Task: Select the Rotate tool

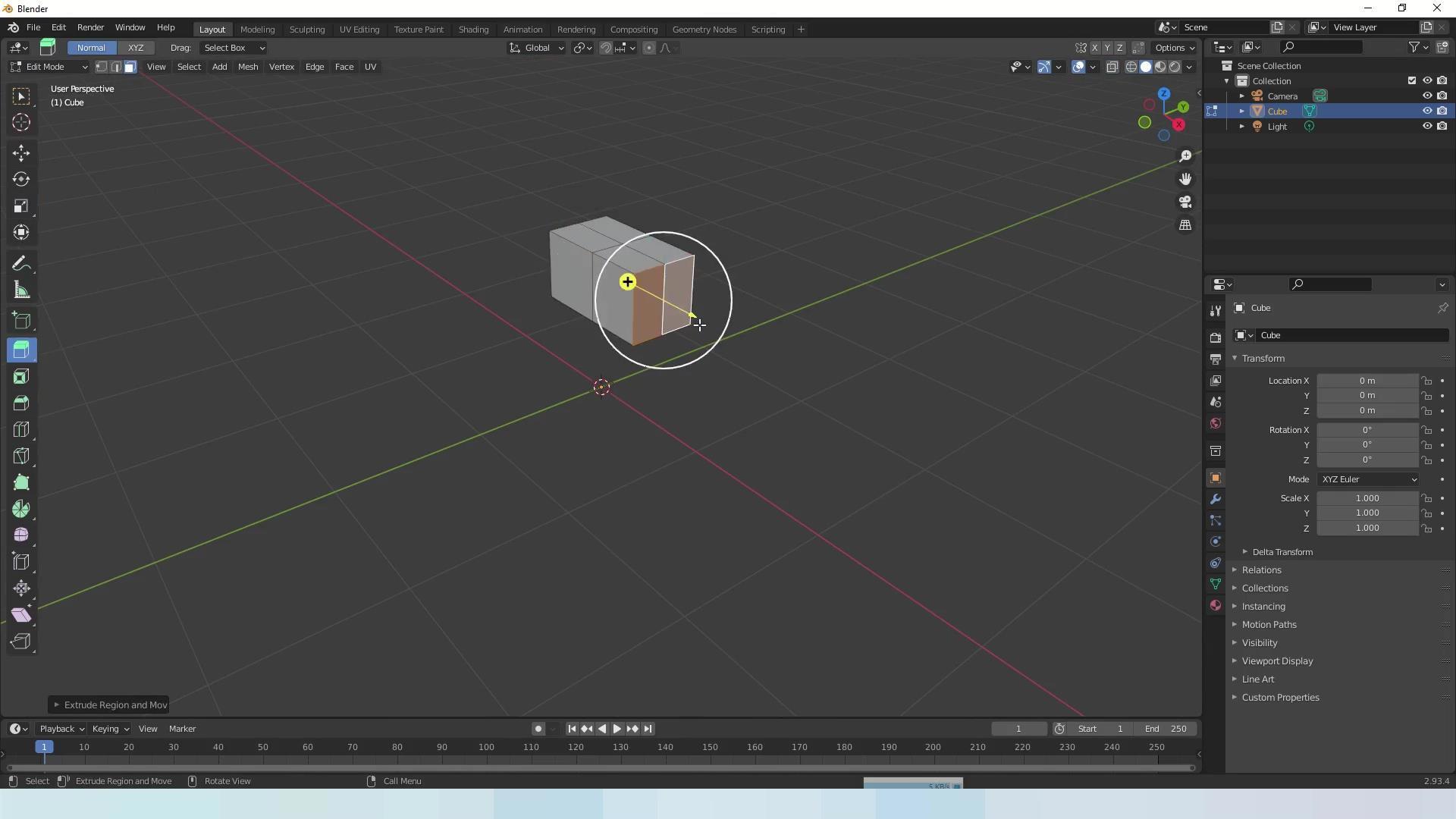Action: point(21,180)
